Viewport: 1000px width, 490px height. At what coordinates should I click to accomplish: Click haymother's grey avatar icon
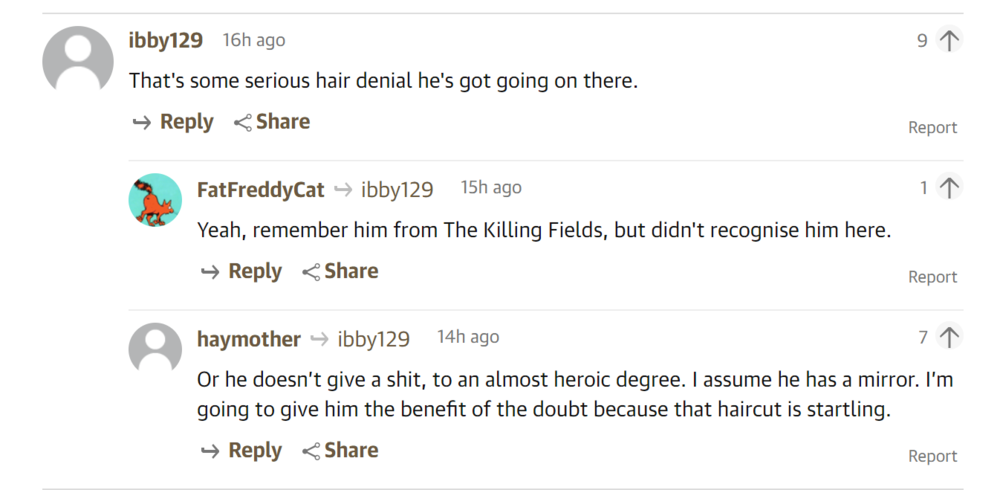[x=155, y=349]
